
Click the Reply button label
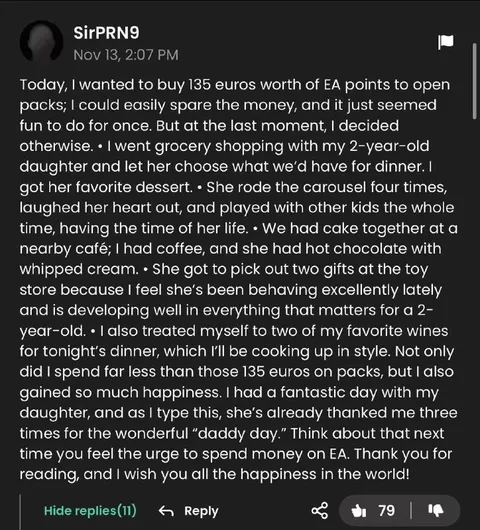coord(201,511)
